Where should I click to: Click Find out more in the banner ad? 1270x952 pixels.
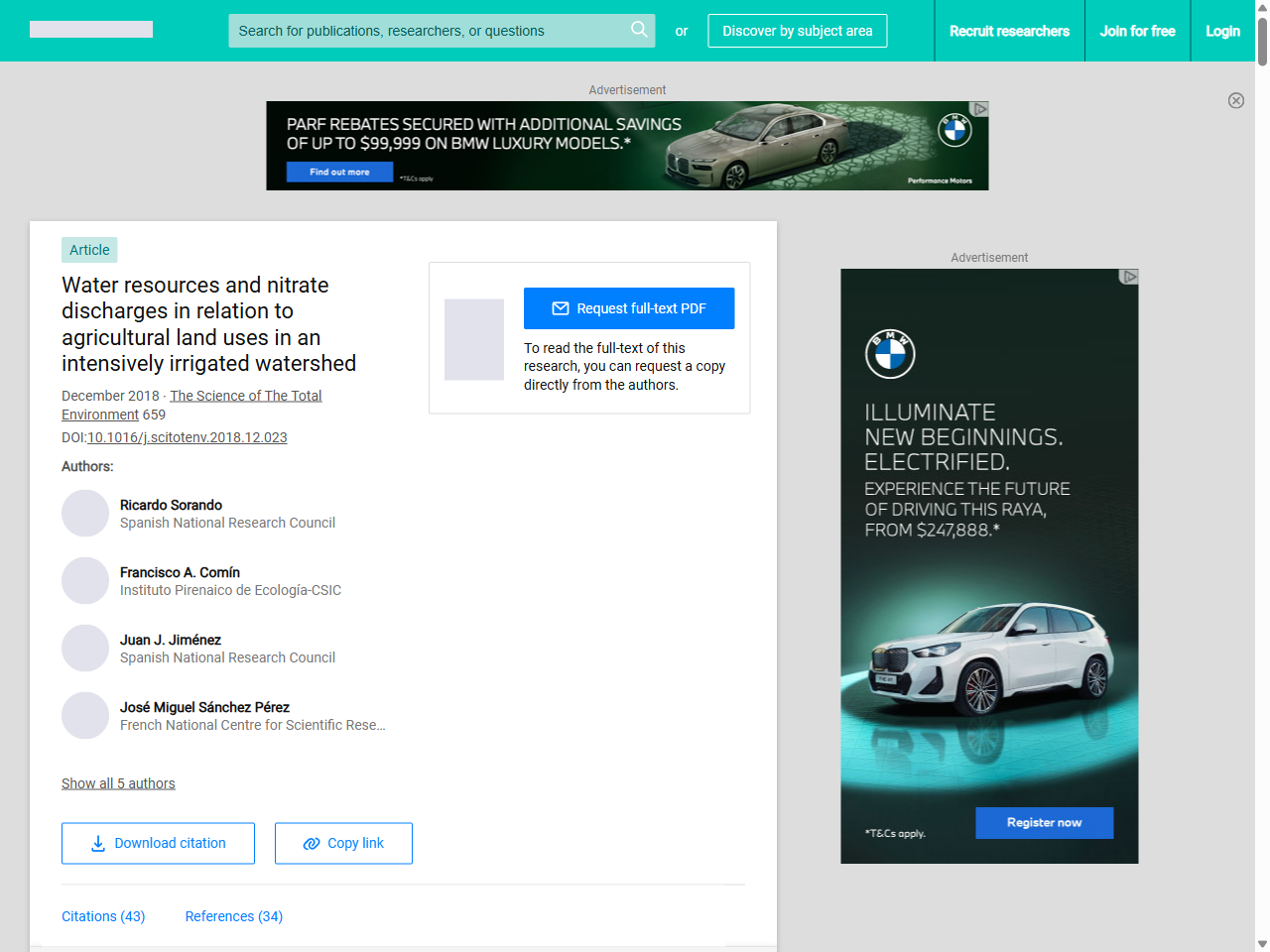point(339,172)
